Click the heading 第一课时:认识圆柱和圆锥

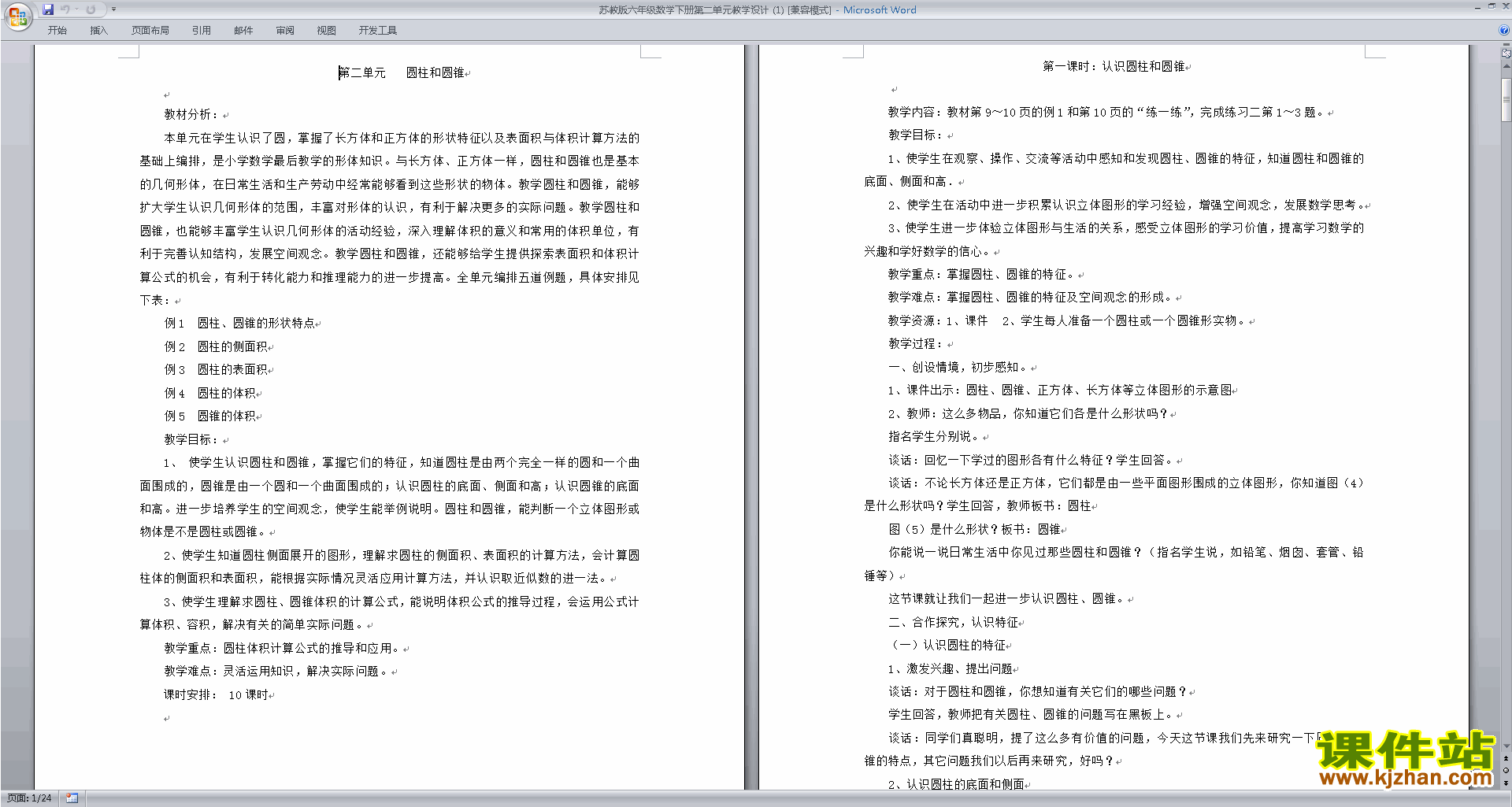(1114, 67)
